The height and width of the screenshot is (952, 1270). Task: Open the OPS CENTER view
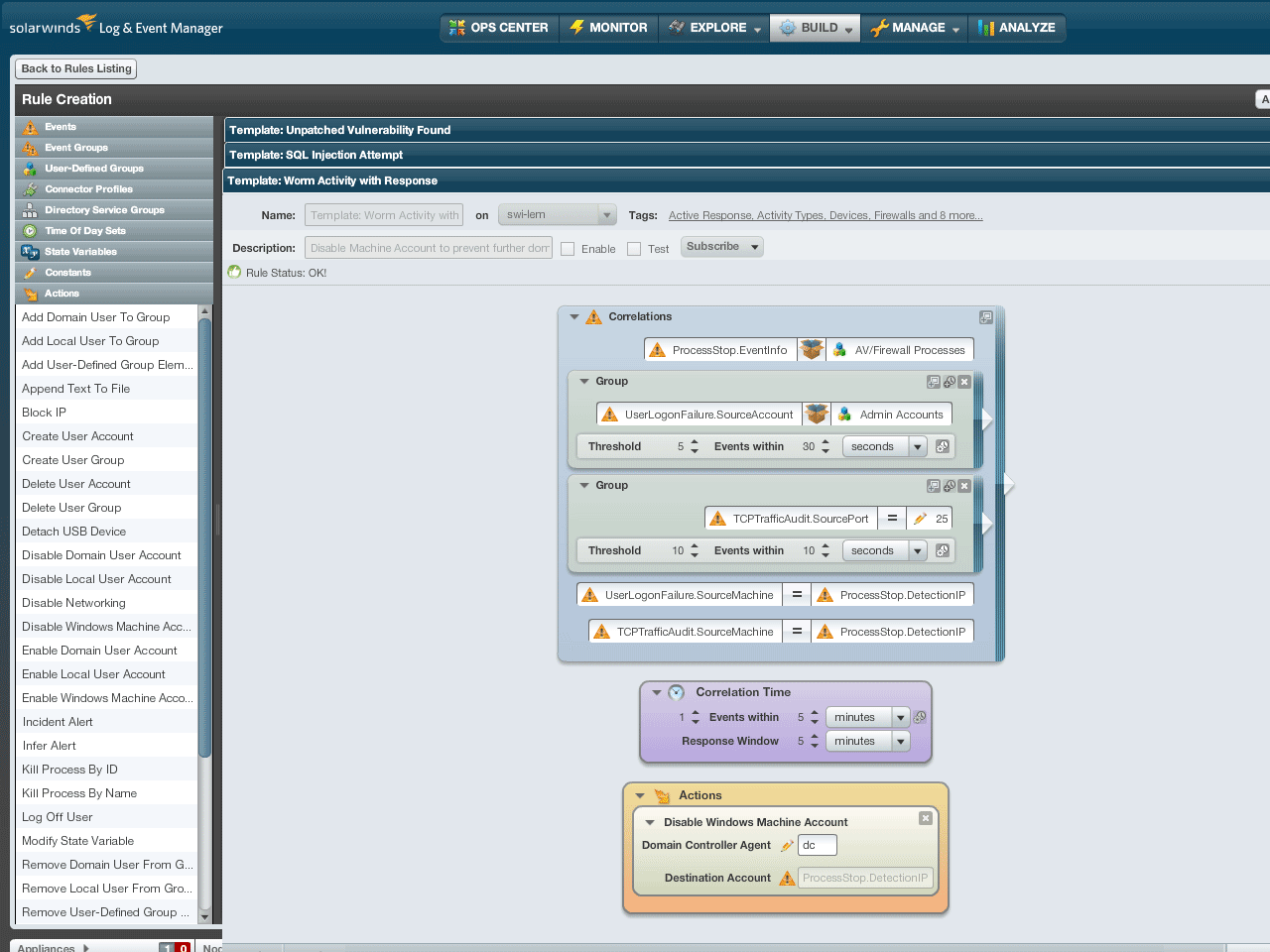pos(499,28)
